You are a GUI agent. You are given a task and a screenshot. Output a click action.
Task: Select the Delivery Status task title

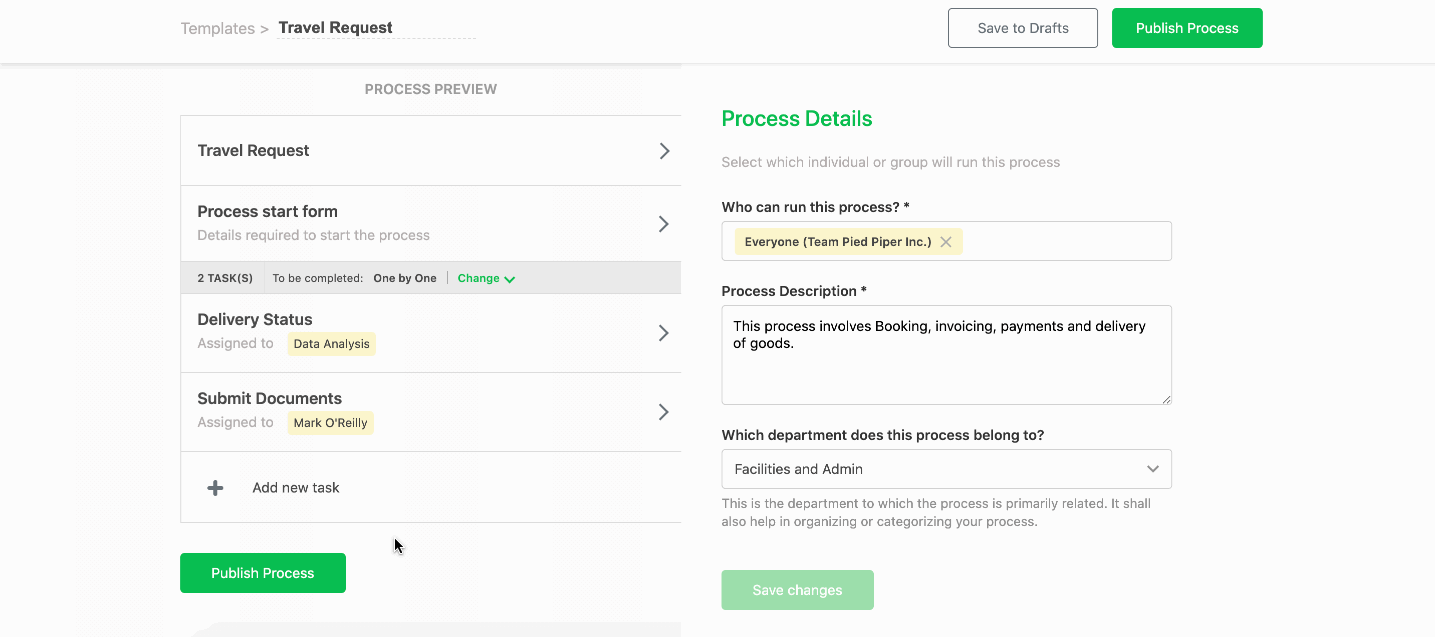(255, 320)
